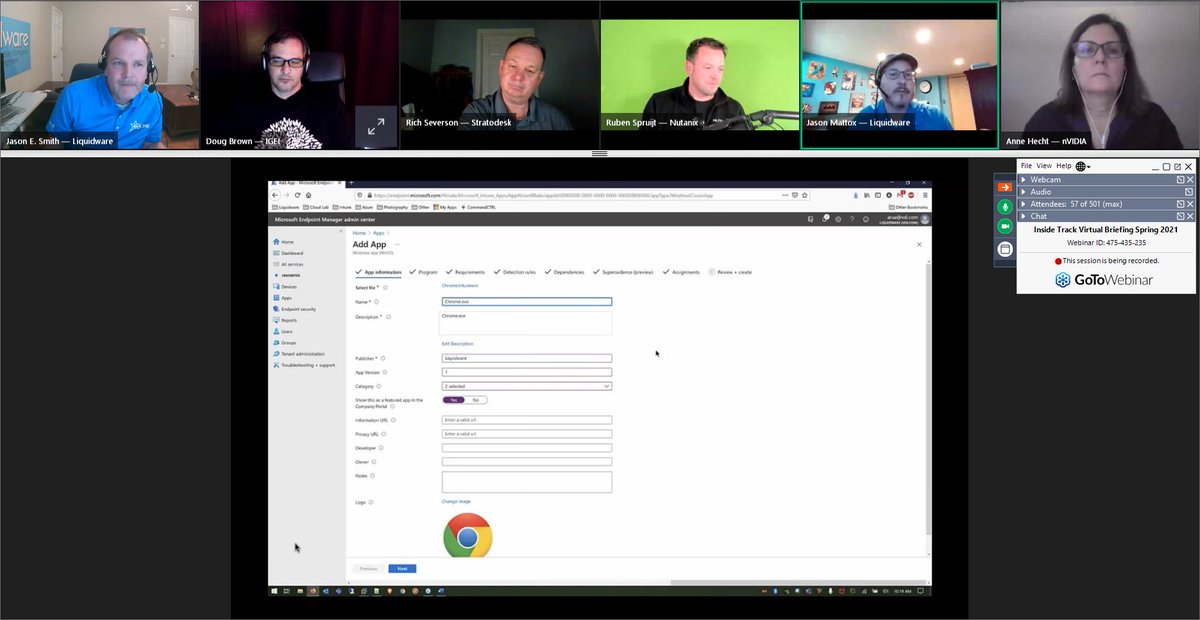
Task: Switch to the Program wizard tab
Action: click(x=424, y=272)
